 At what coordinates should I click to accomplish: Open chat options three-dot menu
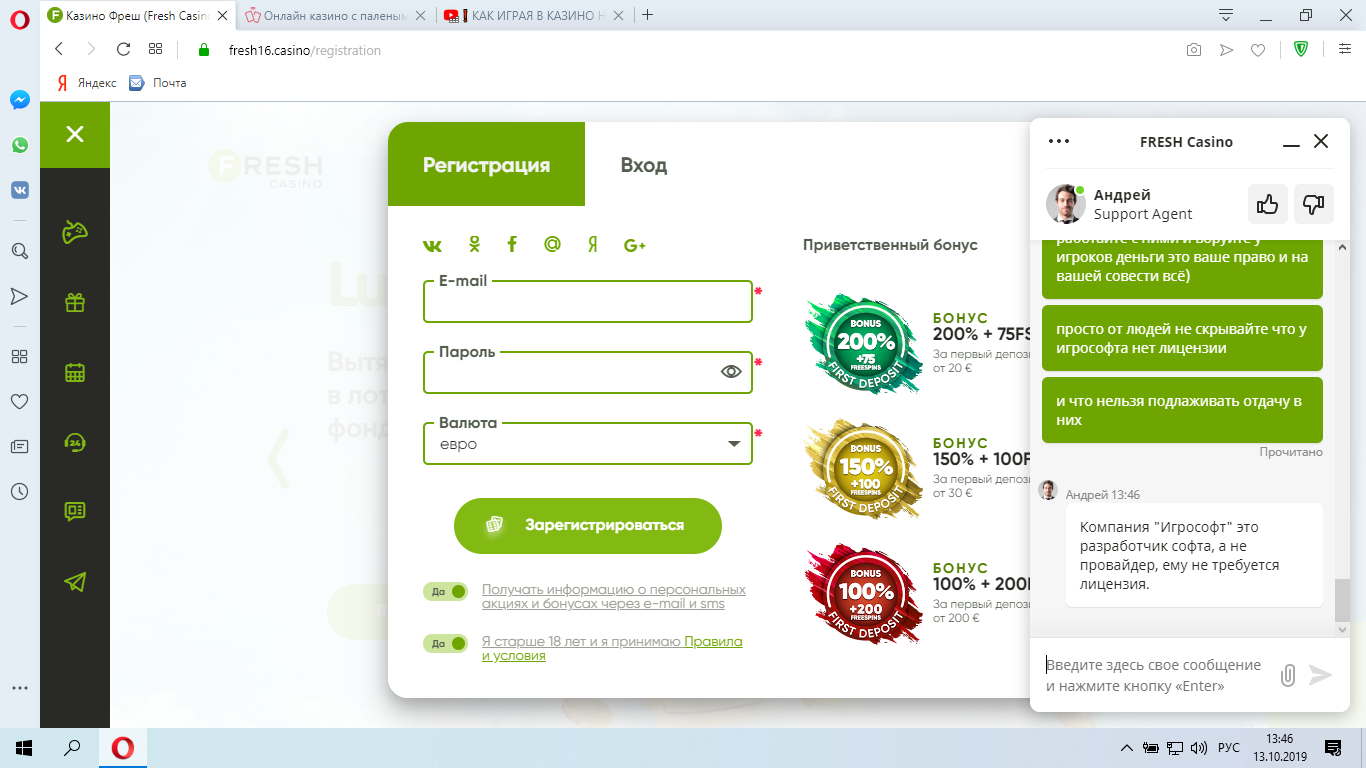click(x=1058, y=141)
